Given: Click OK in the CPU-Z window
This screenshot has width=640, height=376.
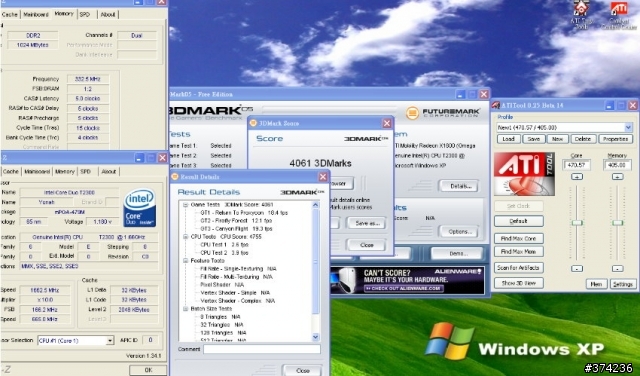Looking at the screenshot, I should (x=148, y=370).
